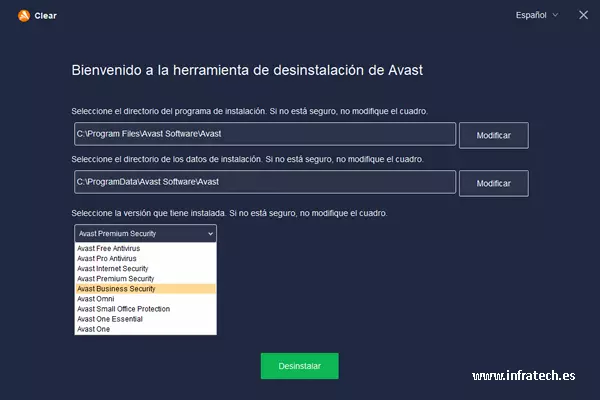600x400 pixels.
Task: Choose Avast Internet Security option
Action: (x=145, y=269)
